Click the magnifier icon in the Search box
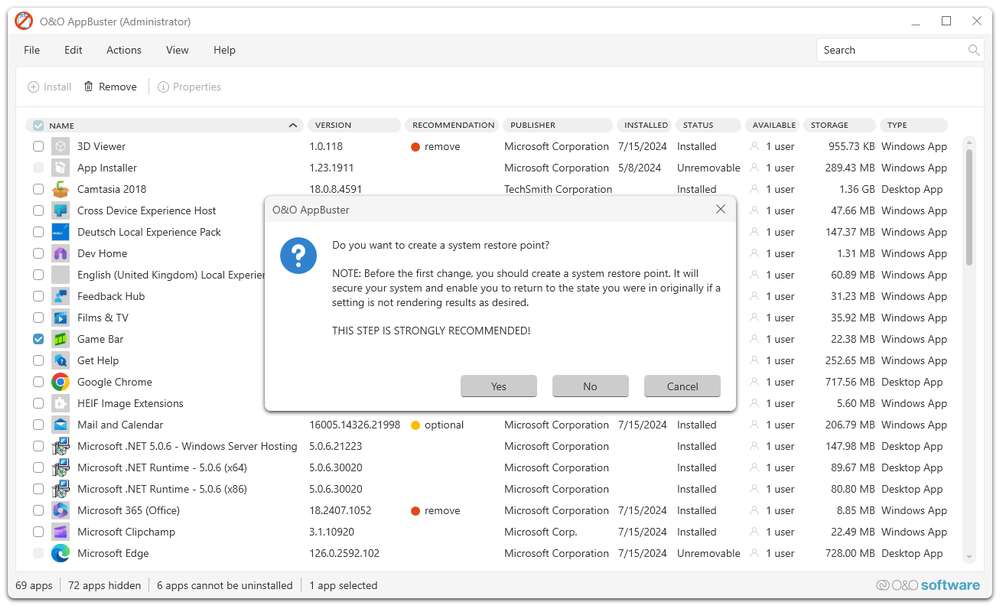This screenshot has height=606, width=1000. tap(973, 50)
